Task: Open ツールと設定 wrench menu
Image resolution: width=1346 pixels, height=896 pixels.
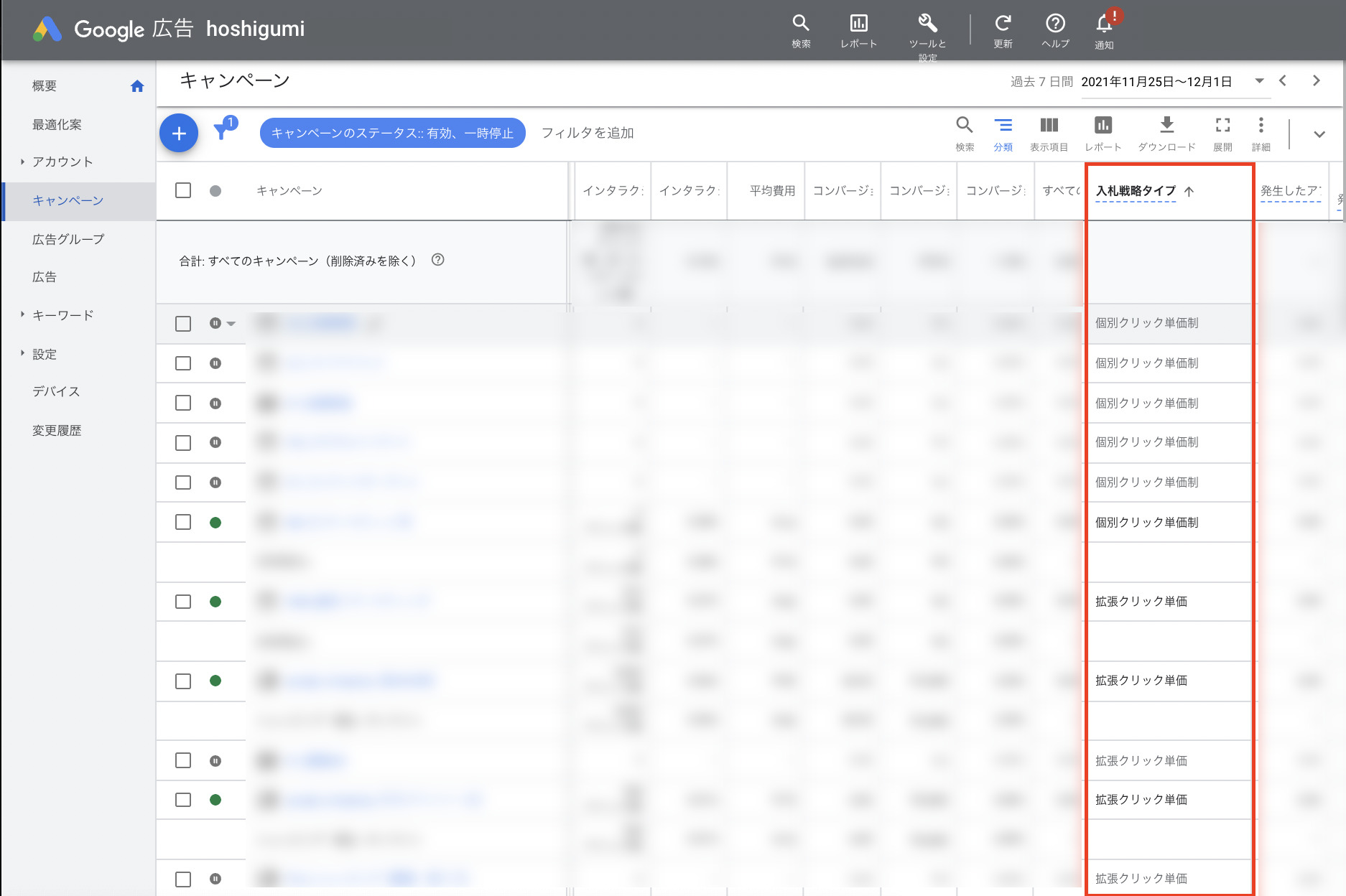Action: (927, 25)
